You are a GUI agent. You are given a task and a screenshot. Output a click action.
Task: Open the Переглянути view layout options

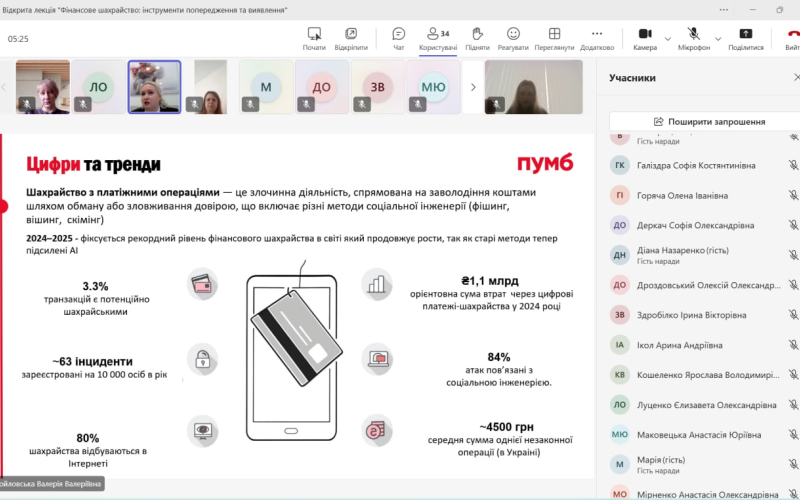(x=554, y=38)
